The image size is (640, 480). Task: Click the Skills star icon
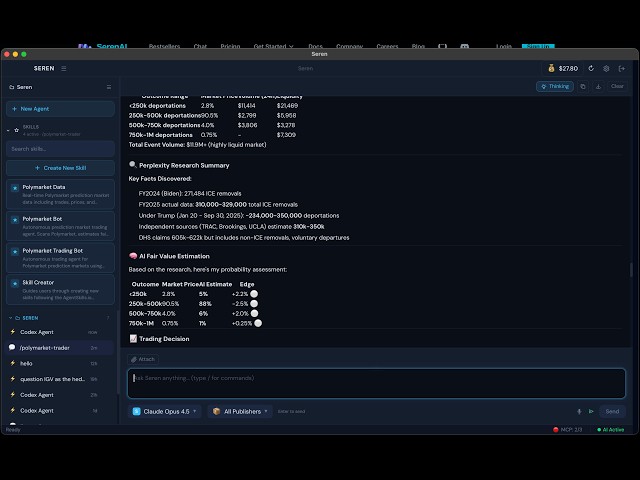click(16, 130)
